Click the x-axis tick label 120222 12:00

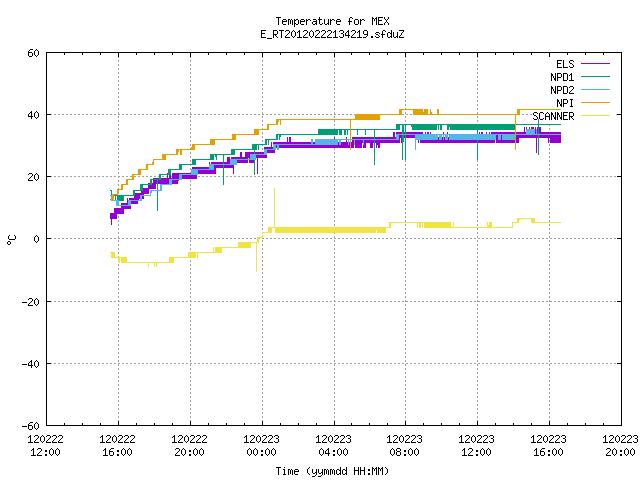[45, 446]
